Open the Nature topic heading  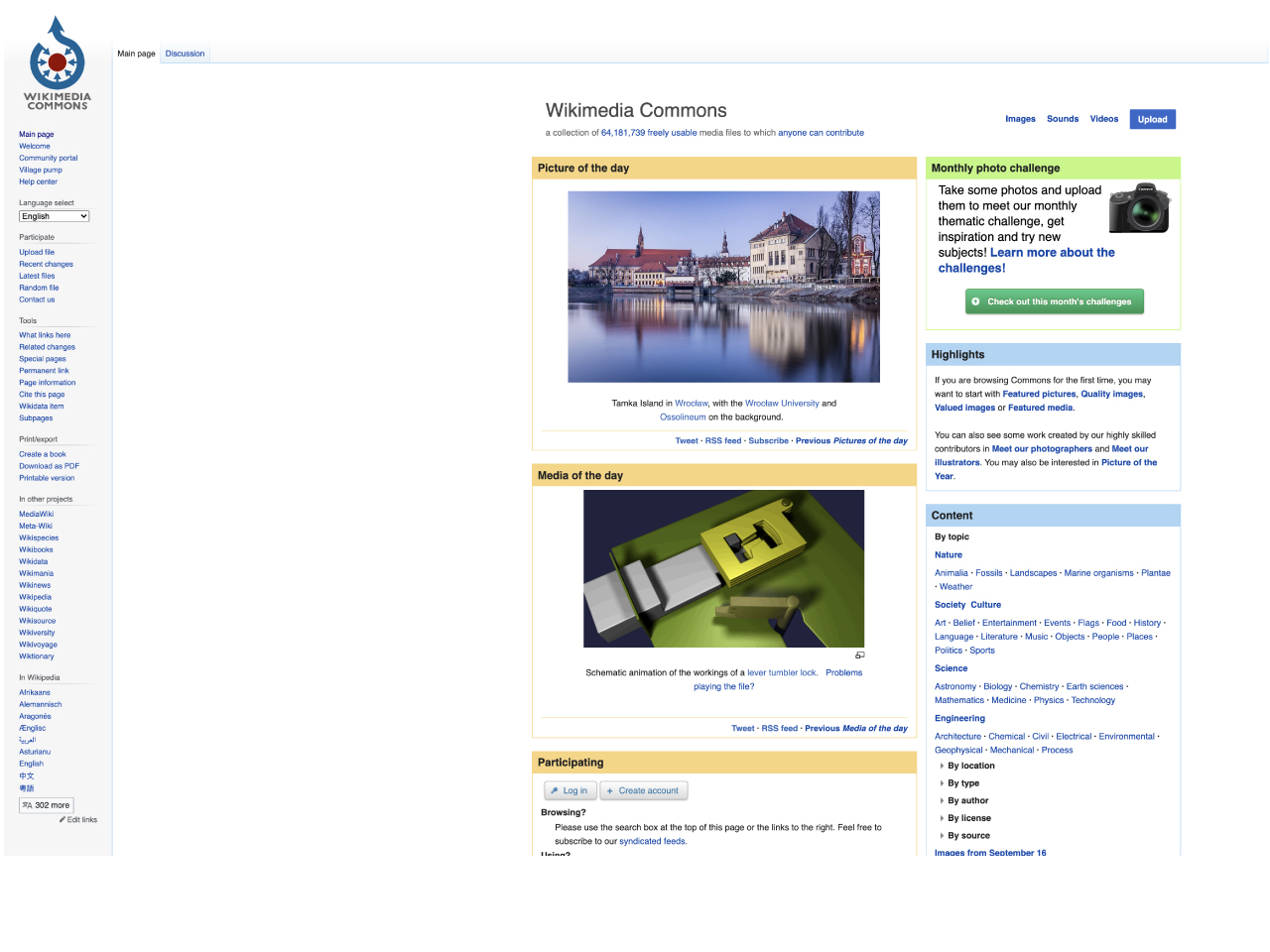click(949, 555)
